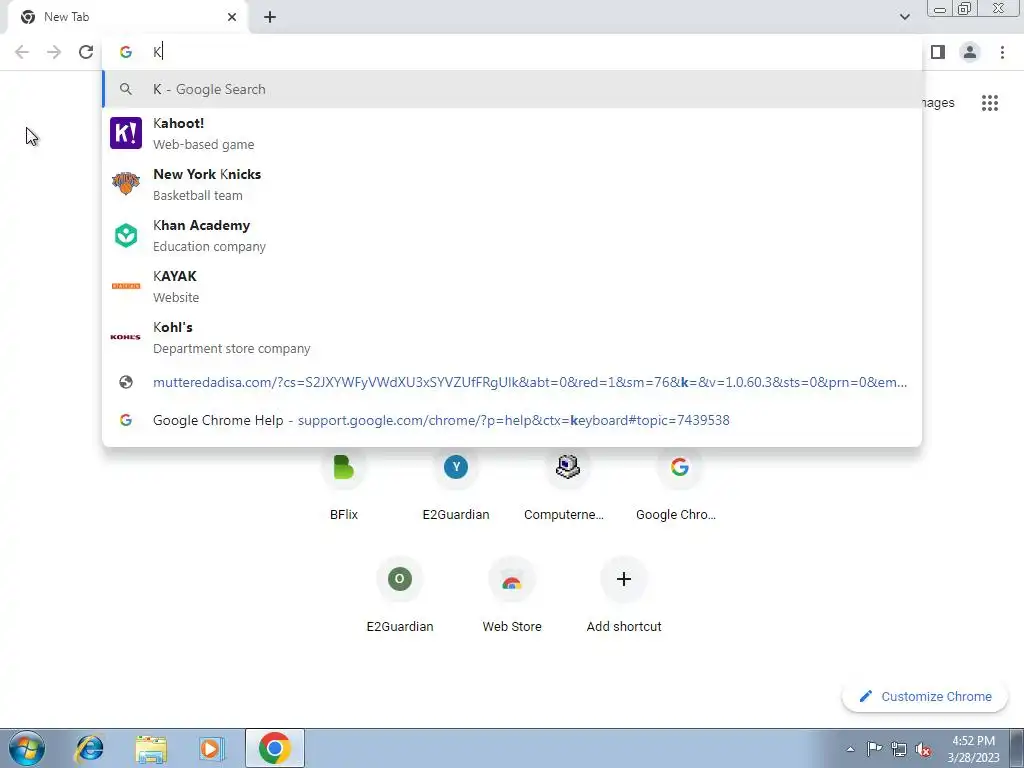Launch Internet Explorer from taskbar

click(89, 748)
